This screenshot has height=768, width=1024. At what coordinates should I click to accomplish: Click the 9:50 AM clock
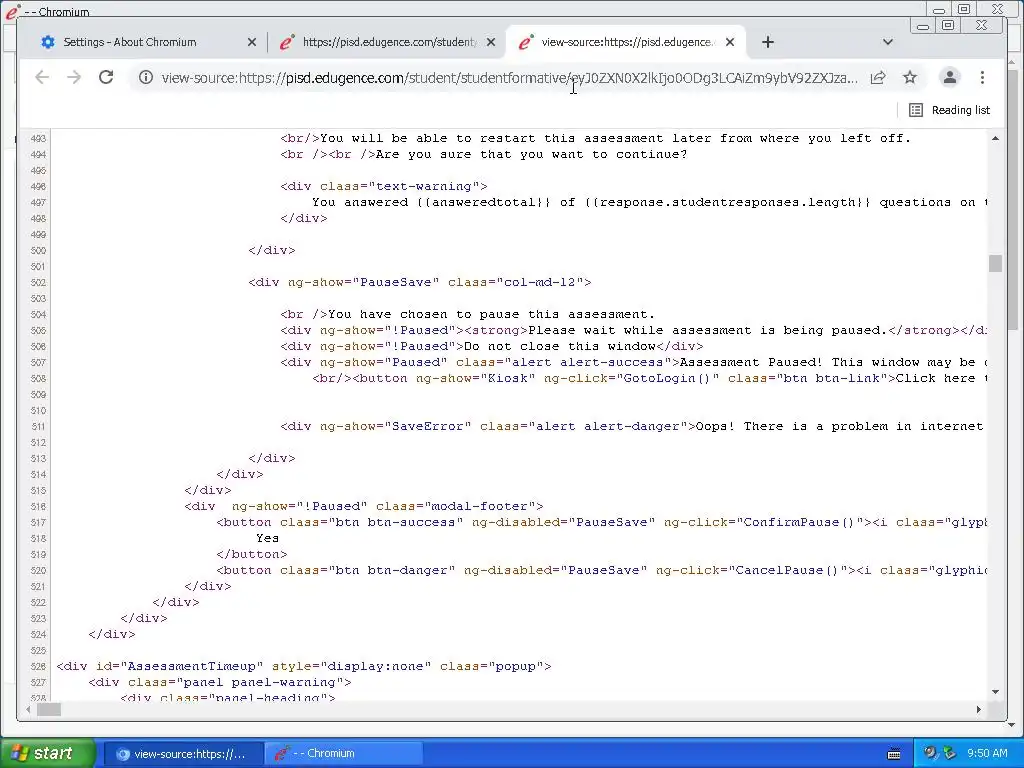pos(987,754)
